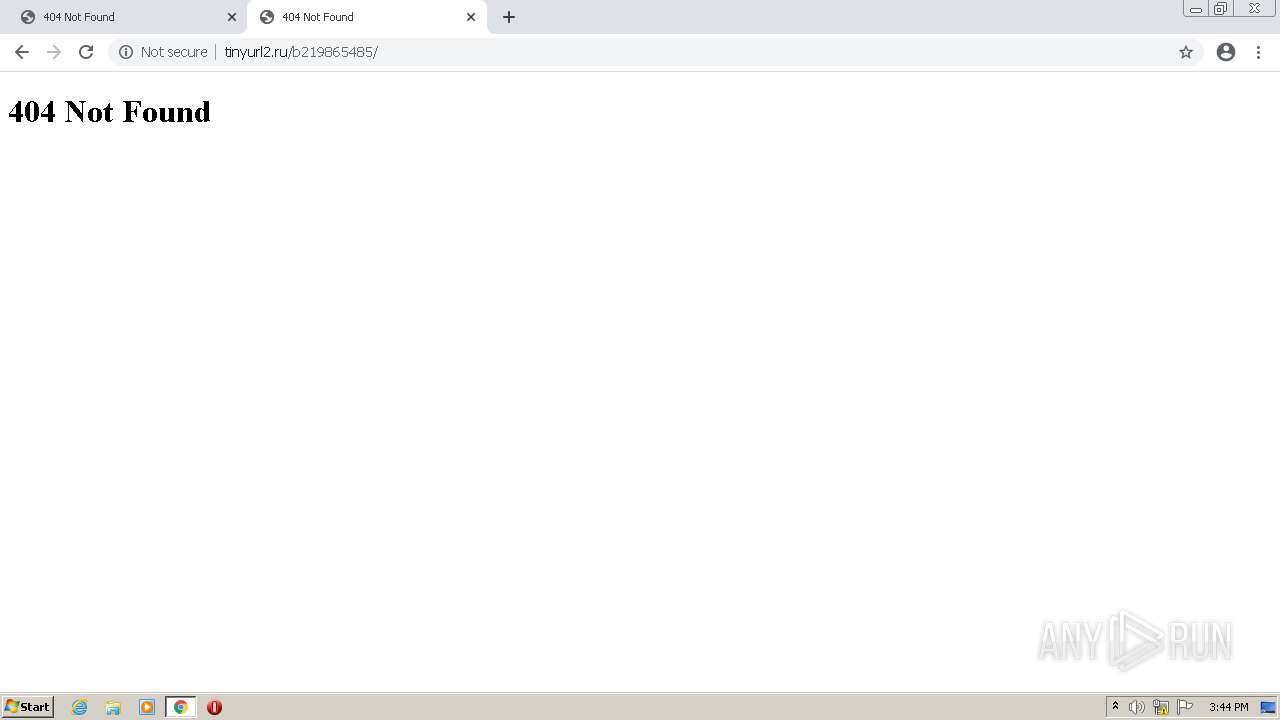The height and width of the screenshot is (720, 1280).
Task: View site information for Not secure
Action: point(126,52)
